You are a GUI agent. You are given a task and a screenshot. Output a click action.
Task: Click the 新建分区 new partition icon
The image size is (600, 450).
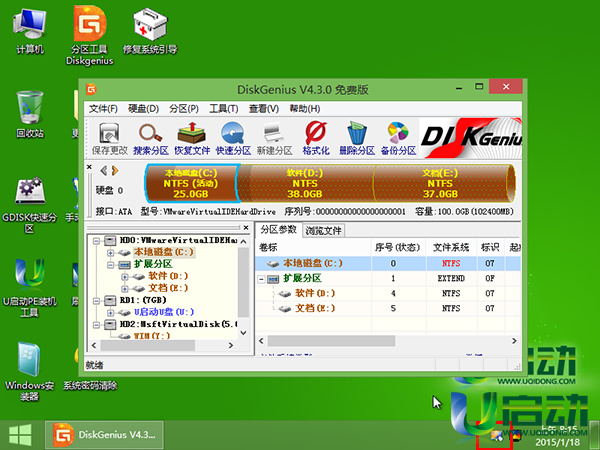coord(274,139)
